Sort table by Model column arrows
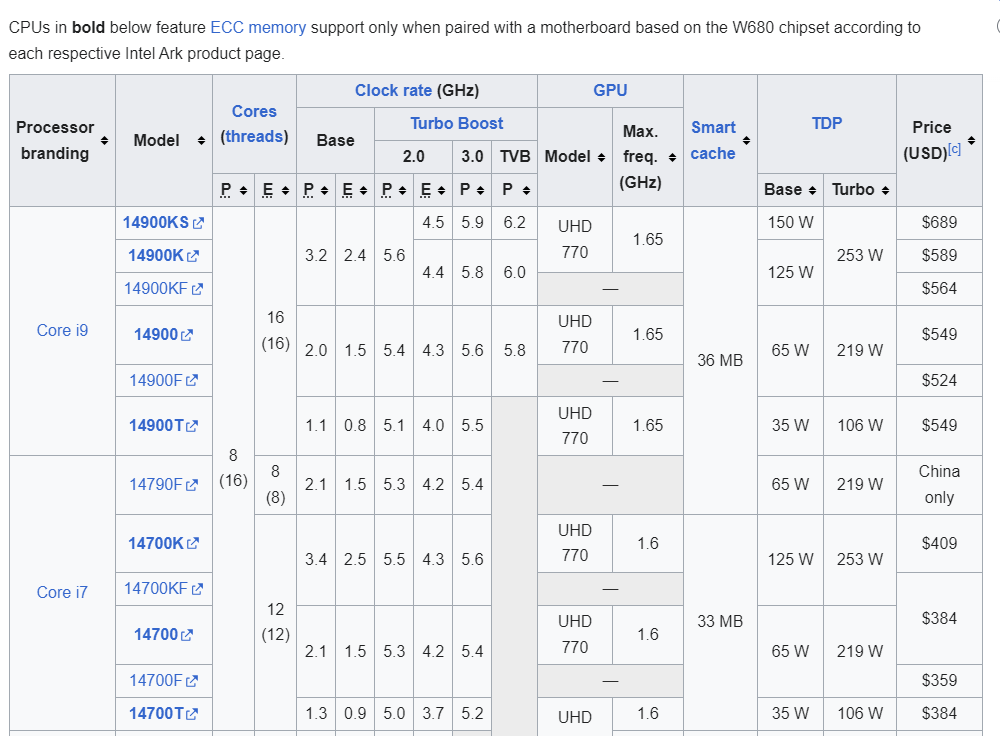The height and width of the screenshot is (736, 1000). tap(201, 140)
